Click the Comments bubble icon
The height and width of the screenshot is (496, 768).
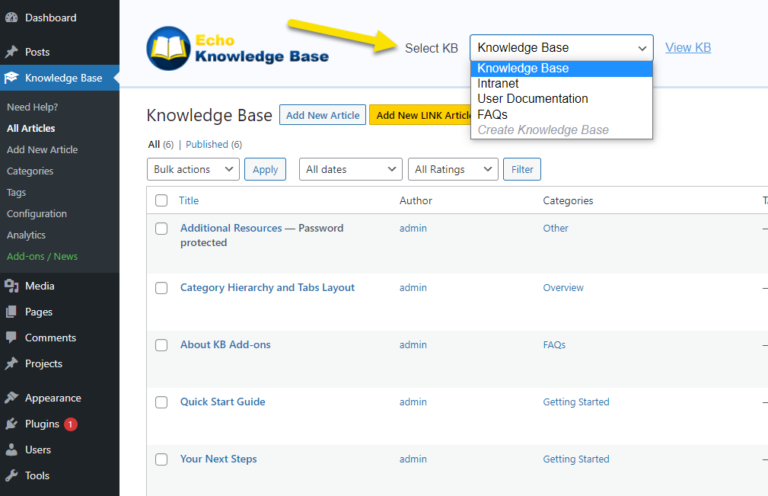pyautogui.click(x=11, y=338)
